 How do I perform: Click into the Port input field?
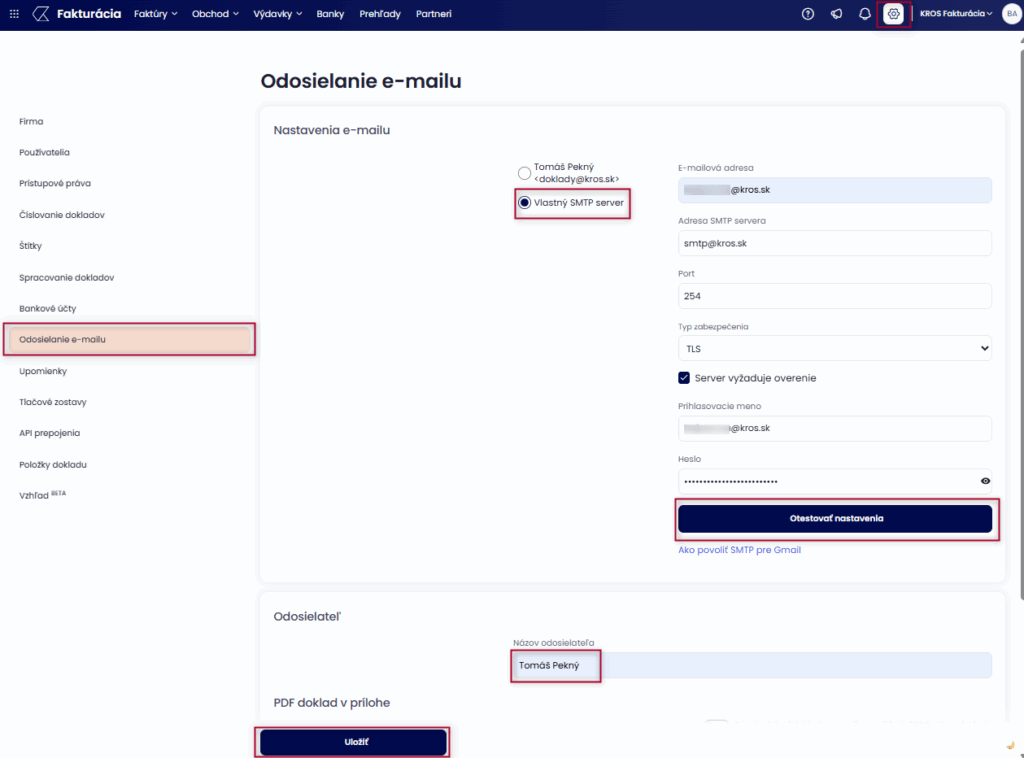[x=834, y=296]
